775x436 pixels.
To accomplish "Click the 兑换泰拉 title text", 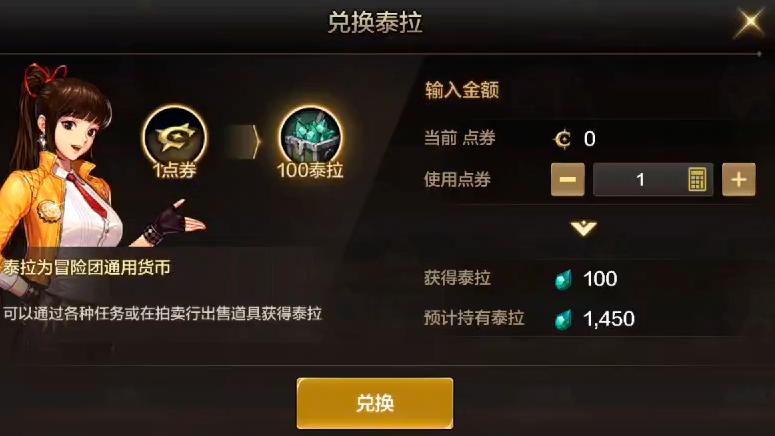I will [375, 23].
